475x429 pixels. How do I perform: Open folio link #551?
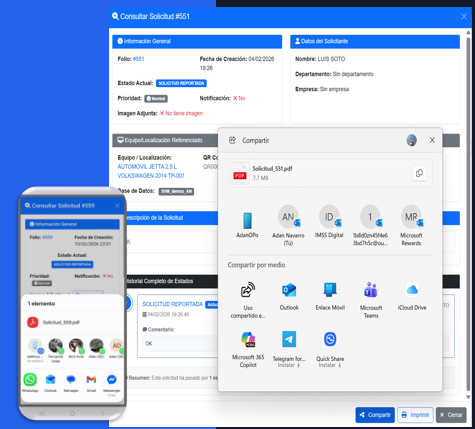tap(138, 59)
